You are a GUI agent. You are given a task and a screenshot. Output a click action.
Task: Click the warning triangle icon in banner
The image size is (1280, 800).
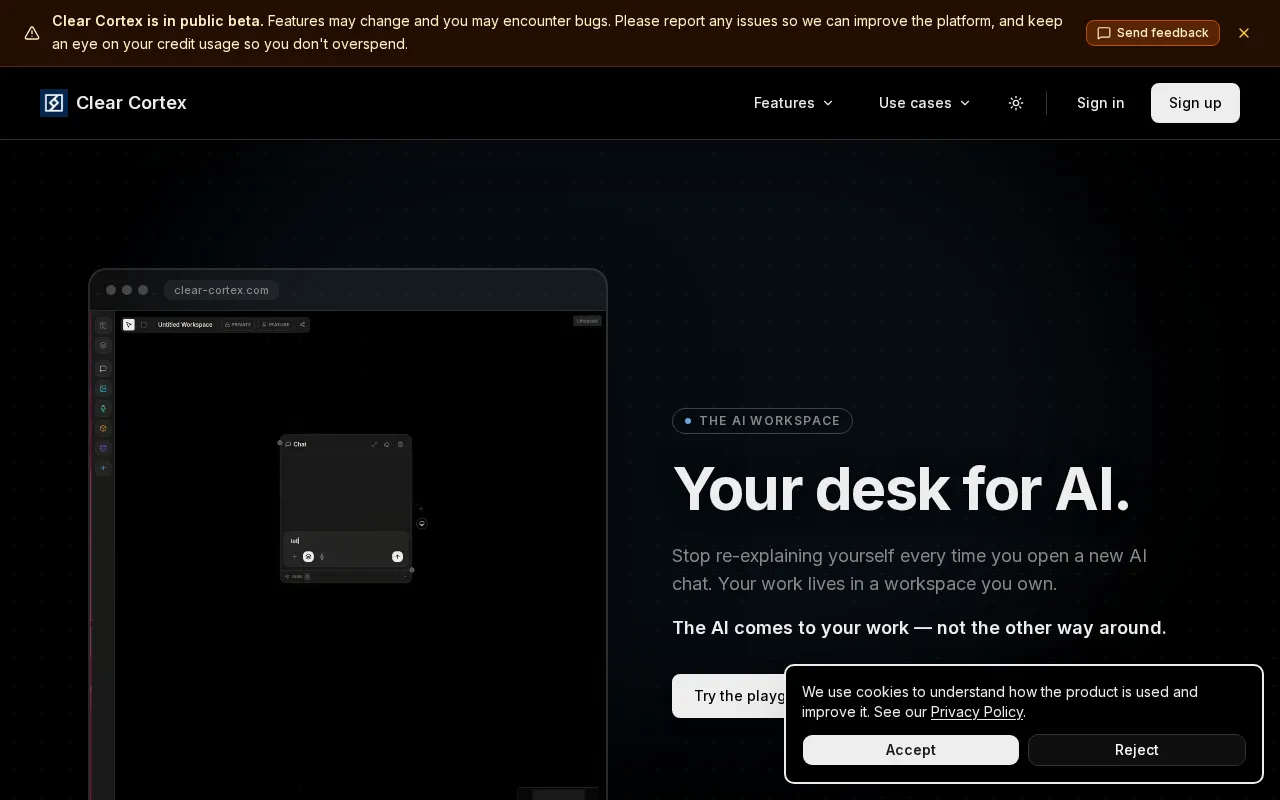coord(32,33)
